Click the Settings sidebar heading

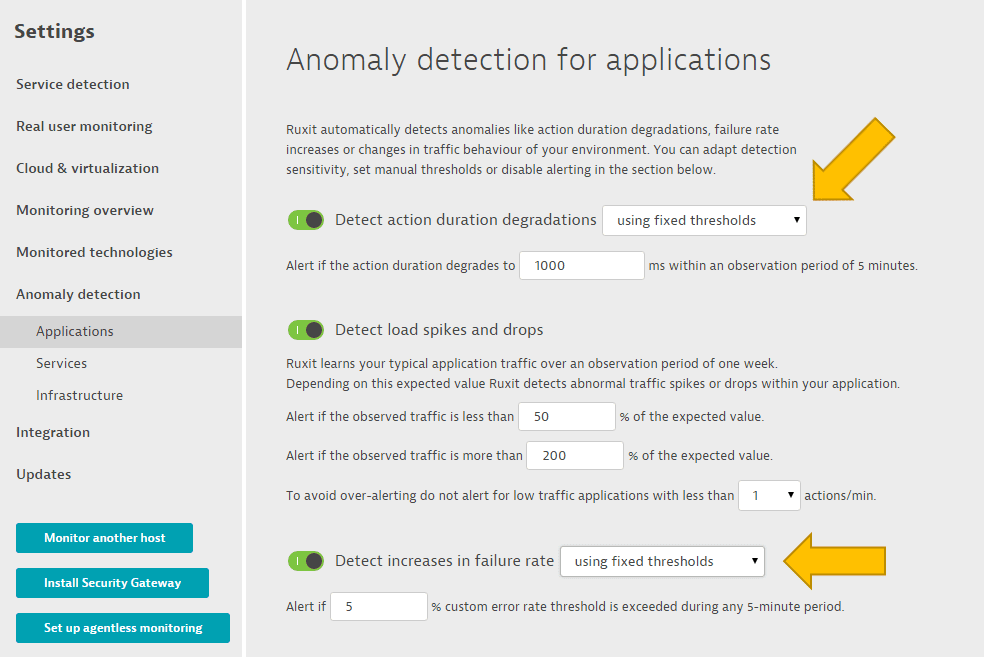click(55, 31)
